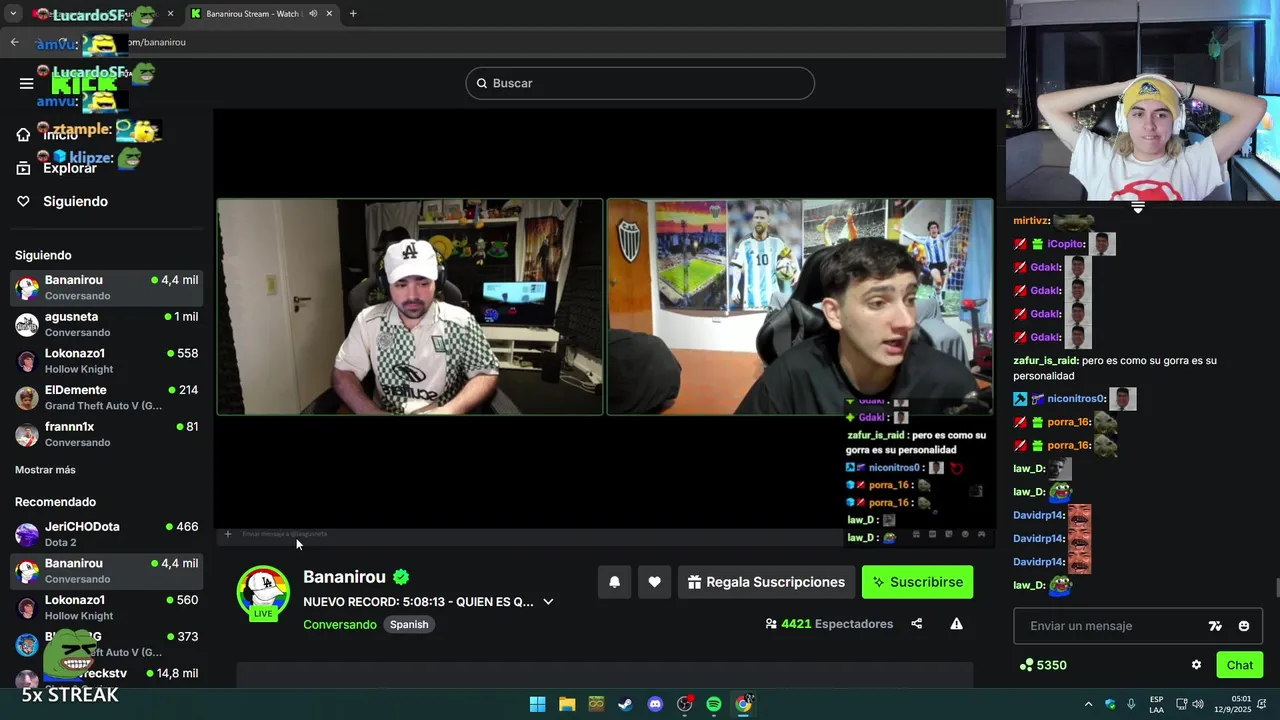
Task: Toggle follow heart for Bananirou
Action: (654, 582)
